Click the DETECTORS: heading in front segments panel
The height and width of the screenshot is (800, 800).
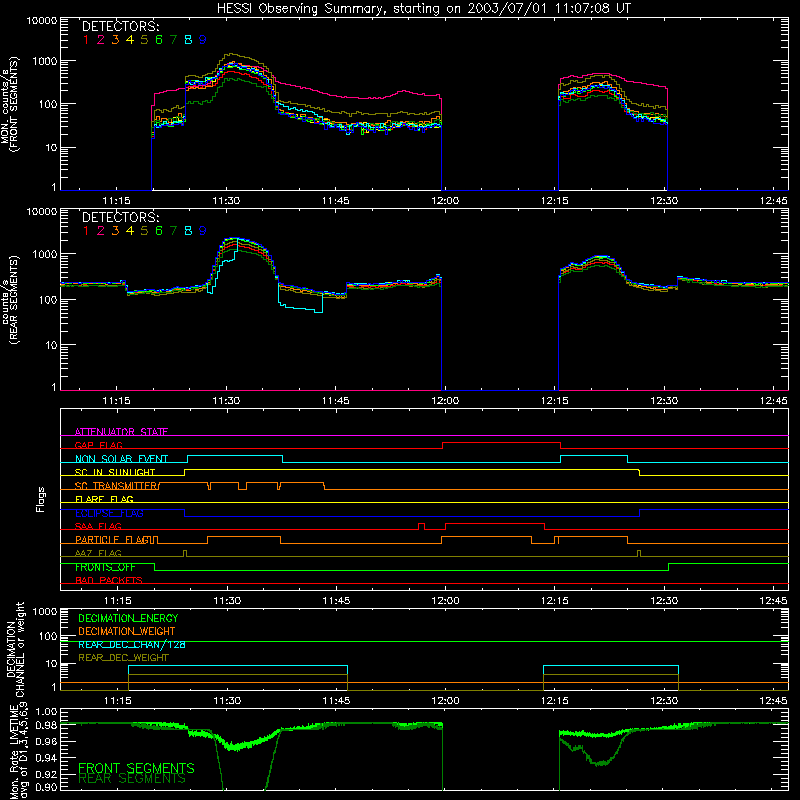(x=121, y=26)
